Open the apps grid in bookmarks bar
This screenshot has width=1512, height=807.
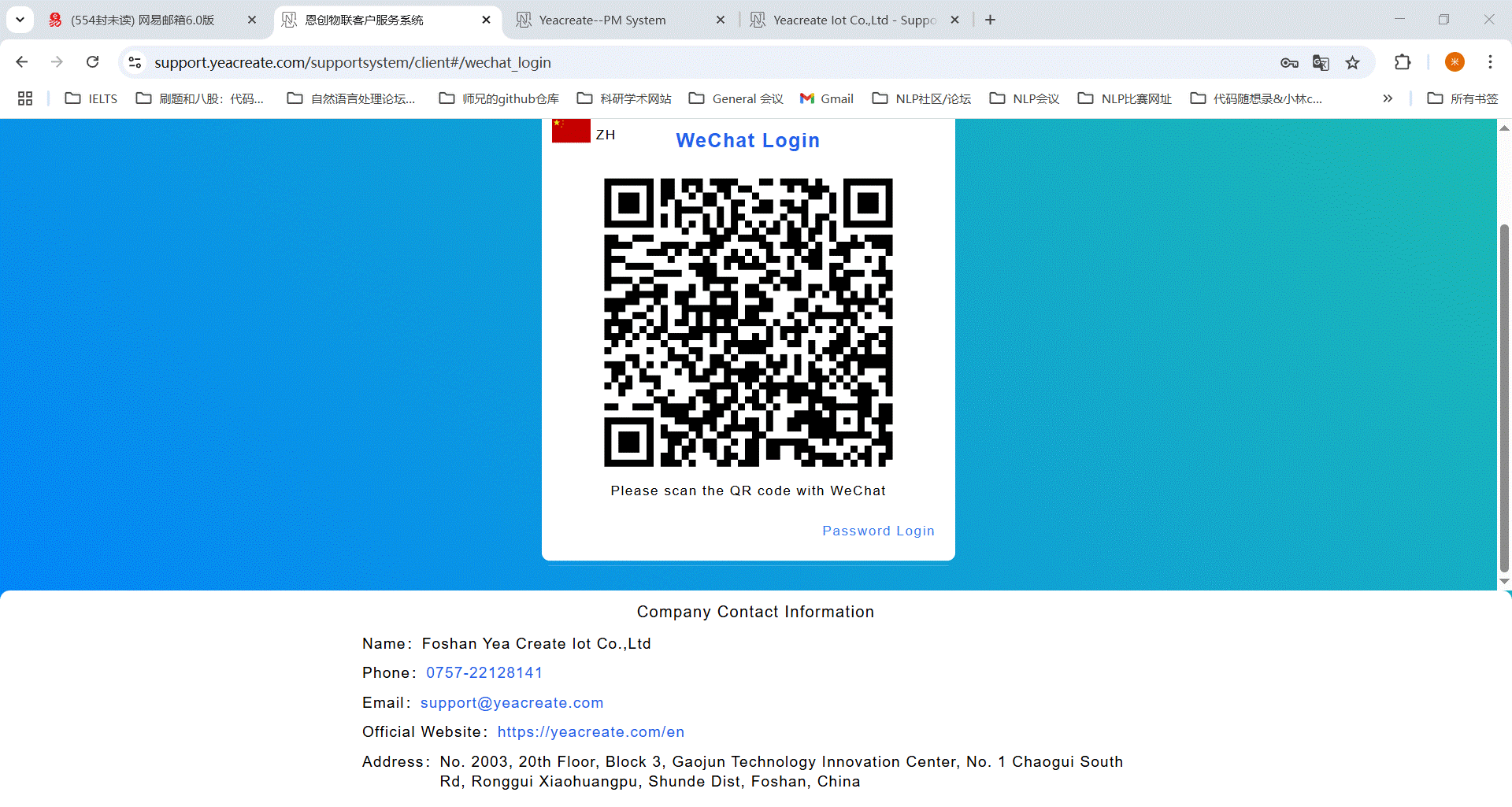[25, 98]
